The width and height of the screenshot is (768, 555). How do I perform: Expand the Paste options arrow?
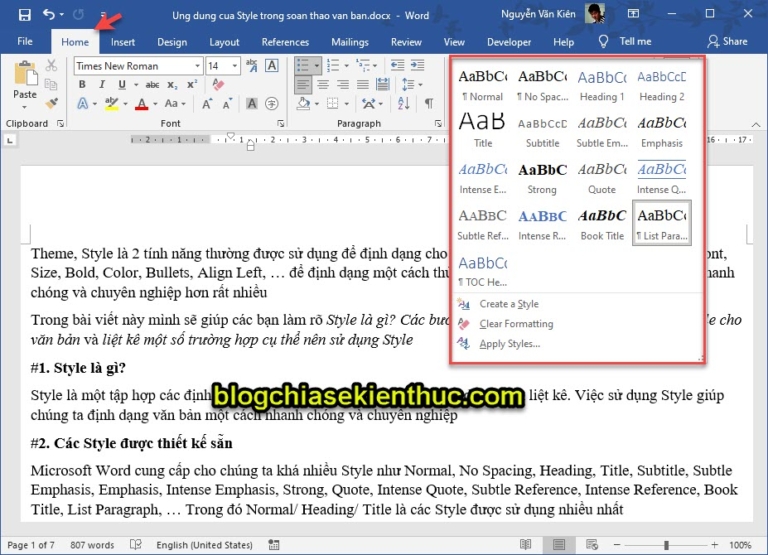click(x=24, y=107)
